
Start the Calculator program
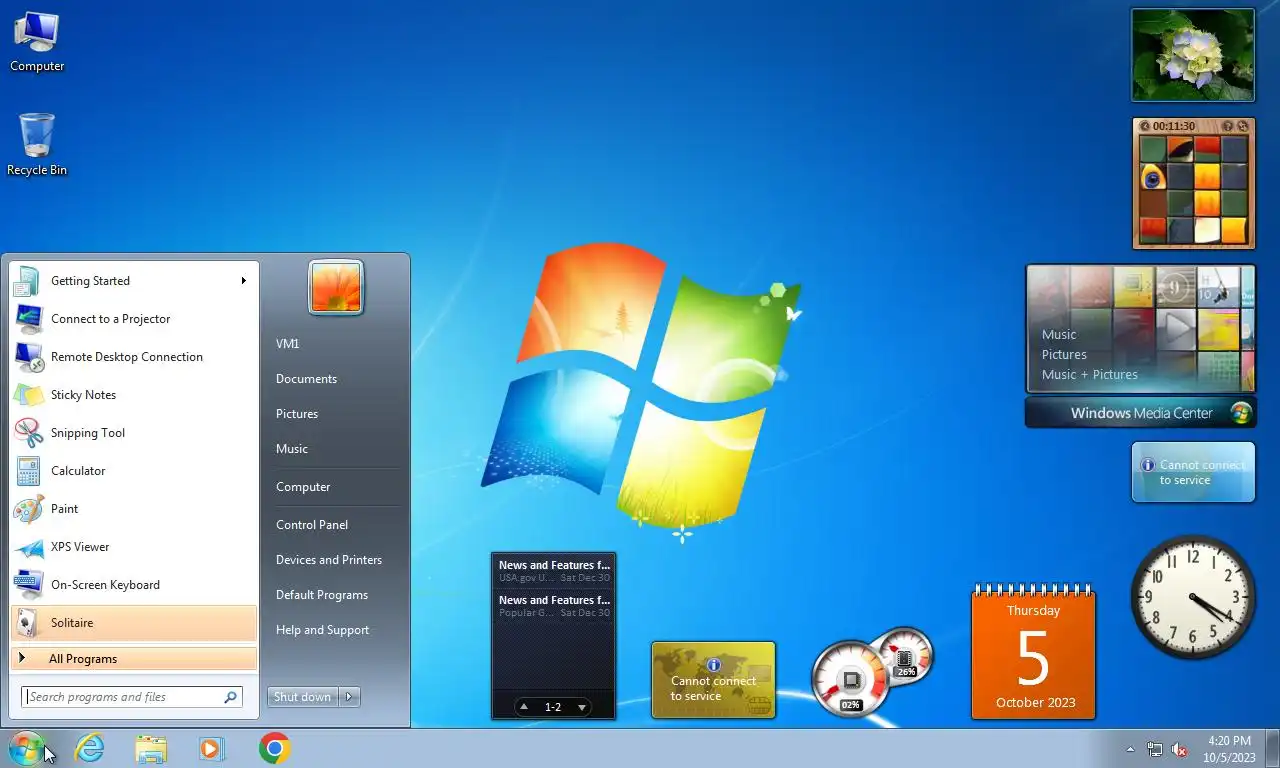(133, 471)
